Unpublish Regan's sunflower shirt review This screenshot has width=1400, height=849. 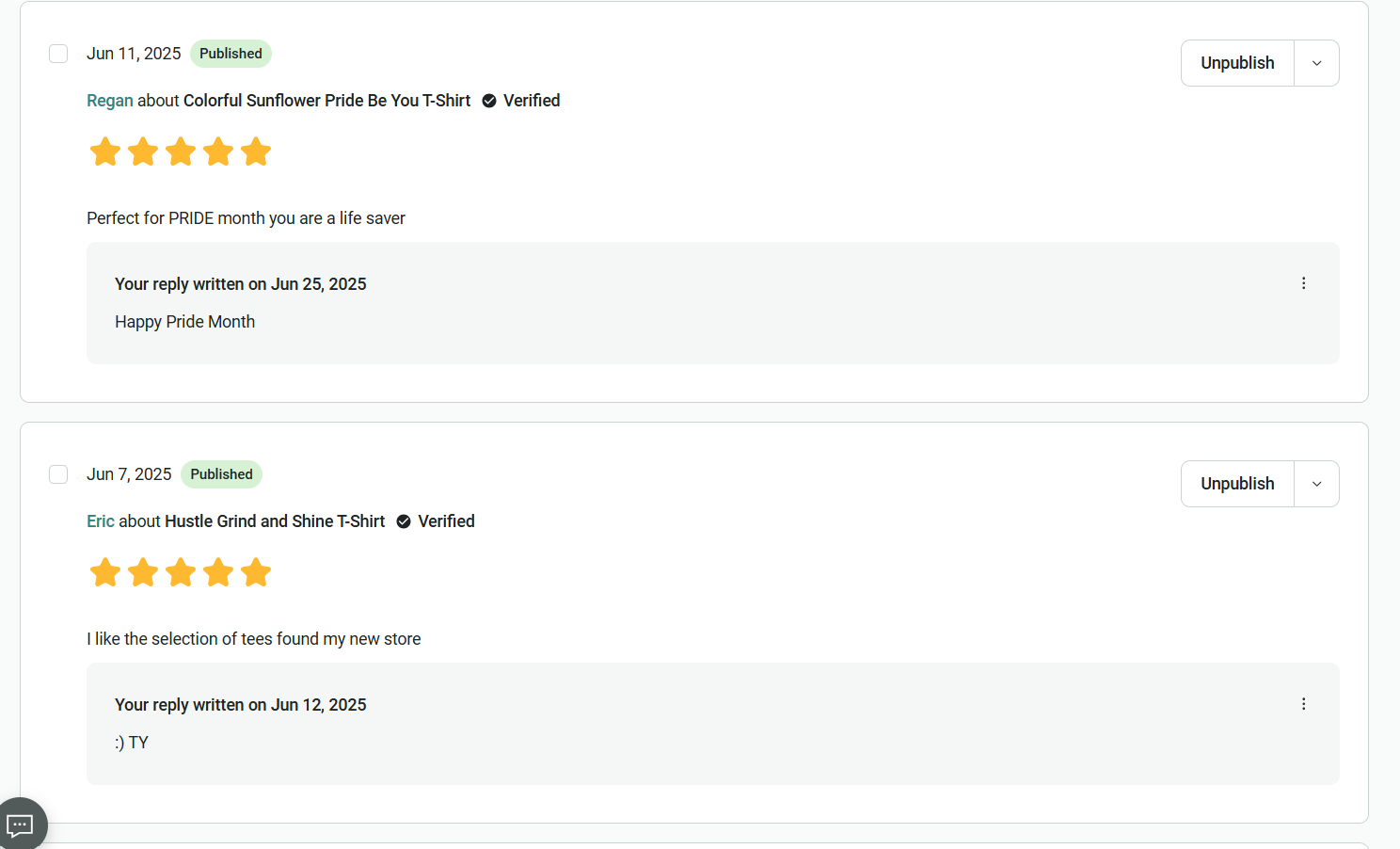tap(1237, 63)
